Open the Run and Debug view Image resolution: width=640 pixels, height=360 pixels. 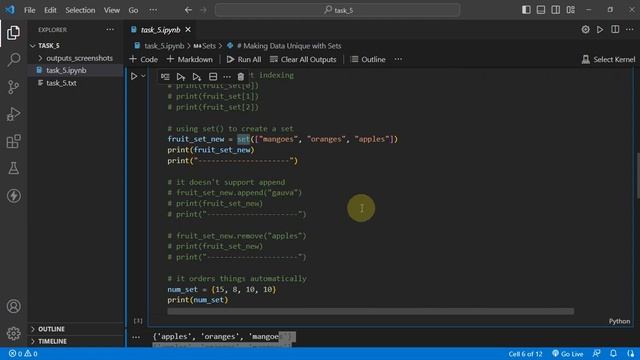pos(13,114)
